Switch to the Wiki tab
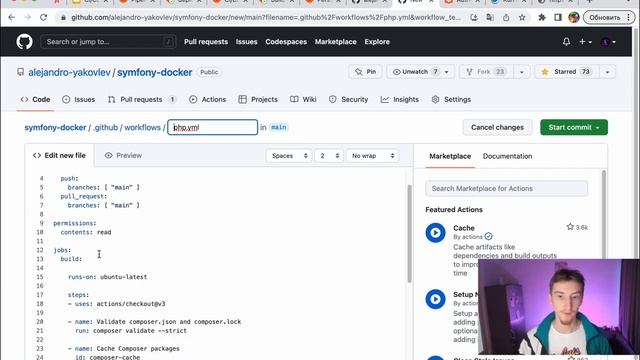 [x=303, y=100]
